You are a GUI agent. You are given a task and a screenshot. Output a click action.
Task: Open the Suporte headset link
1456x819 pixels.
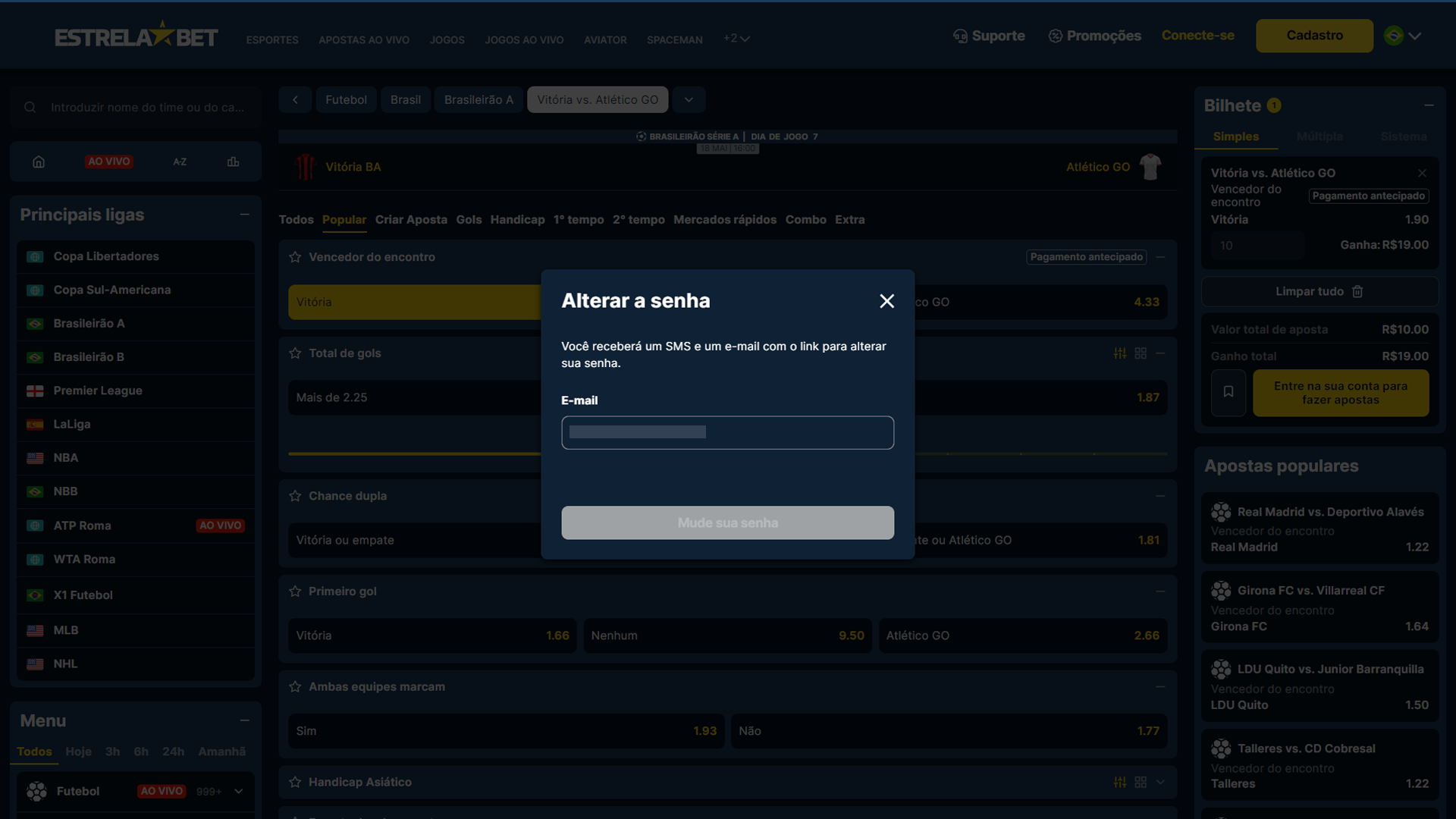tap(988, 36)
